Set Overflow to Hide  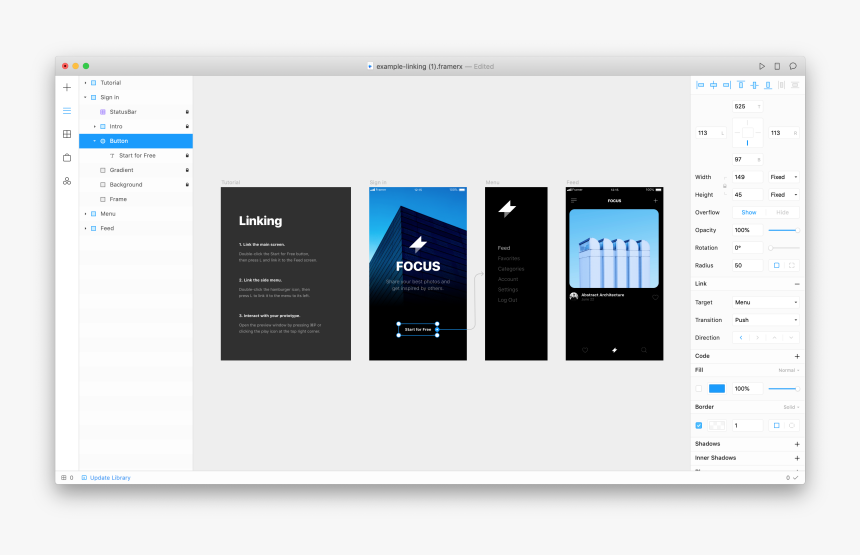[783, 212]
